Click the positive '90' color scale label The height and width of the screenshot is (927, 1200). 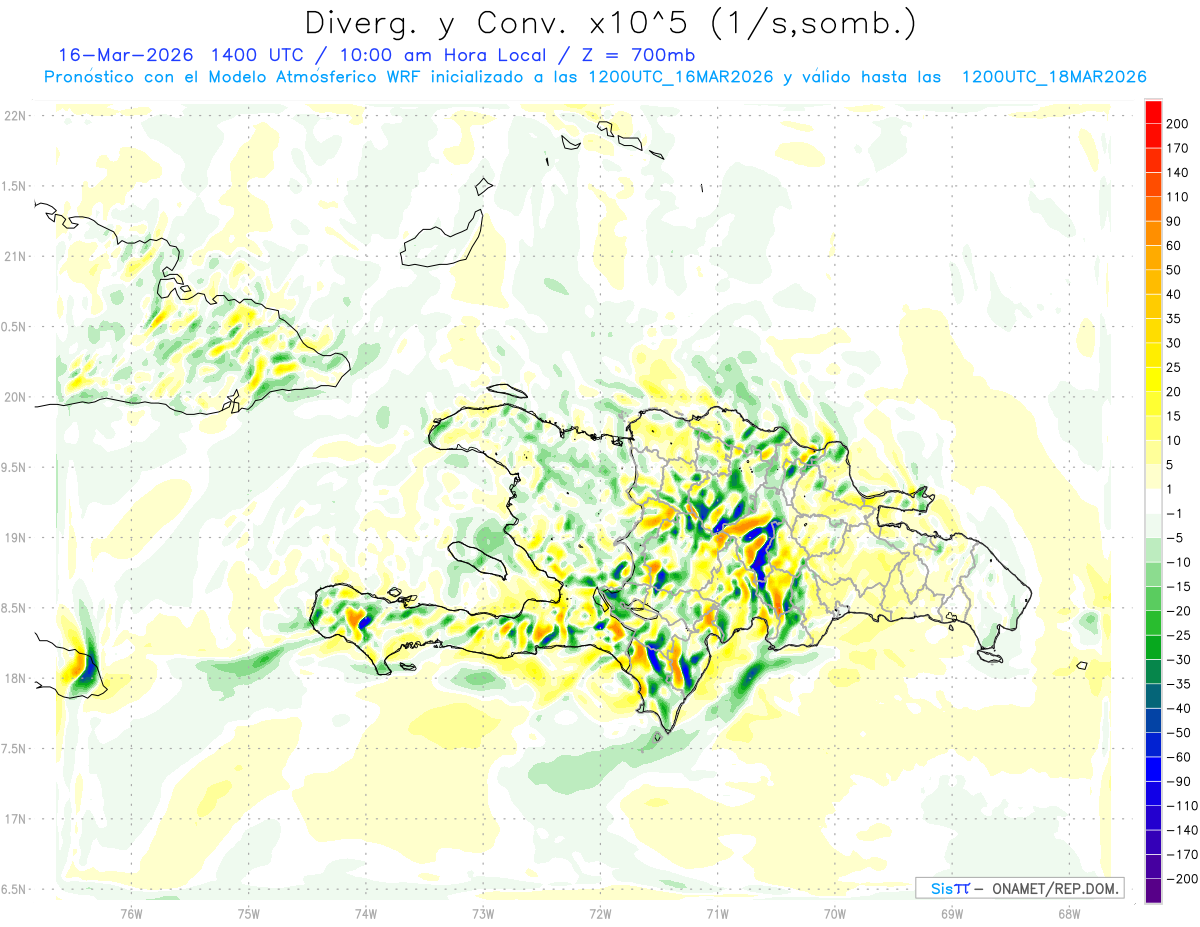pos(1174,222)
